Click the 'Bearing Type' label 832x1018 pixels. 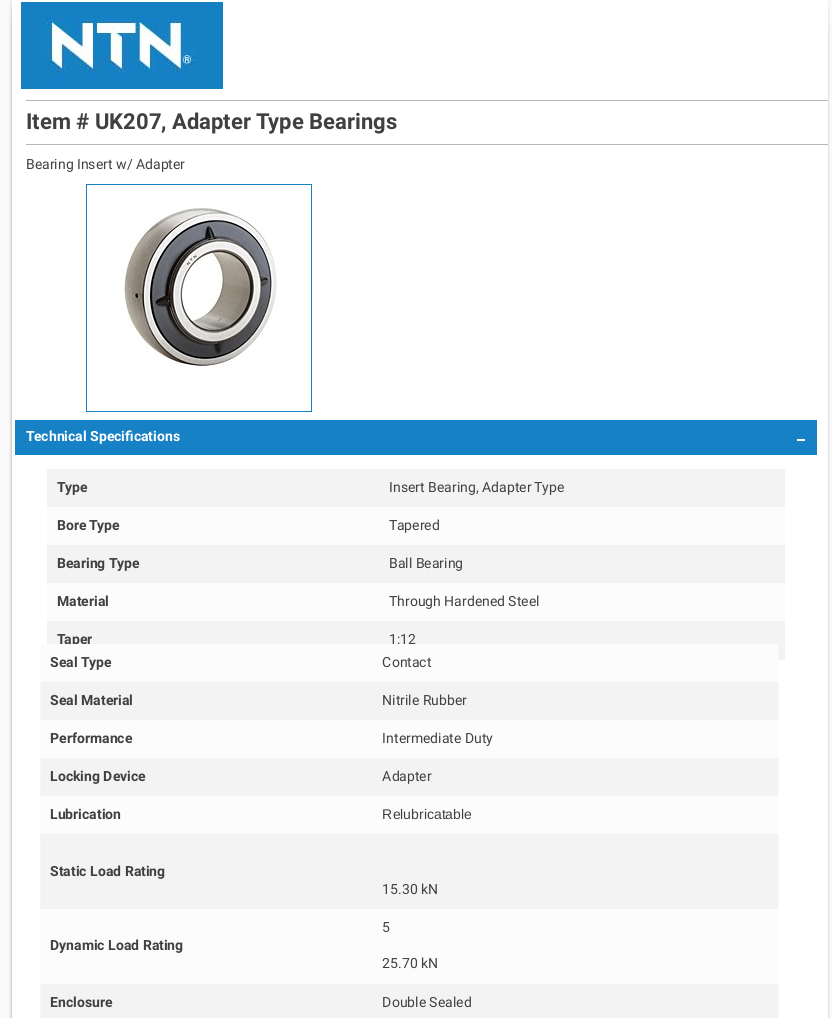point(98,564)
